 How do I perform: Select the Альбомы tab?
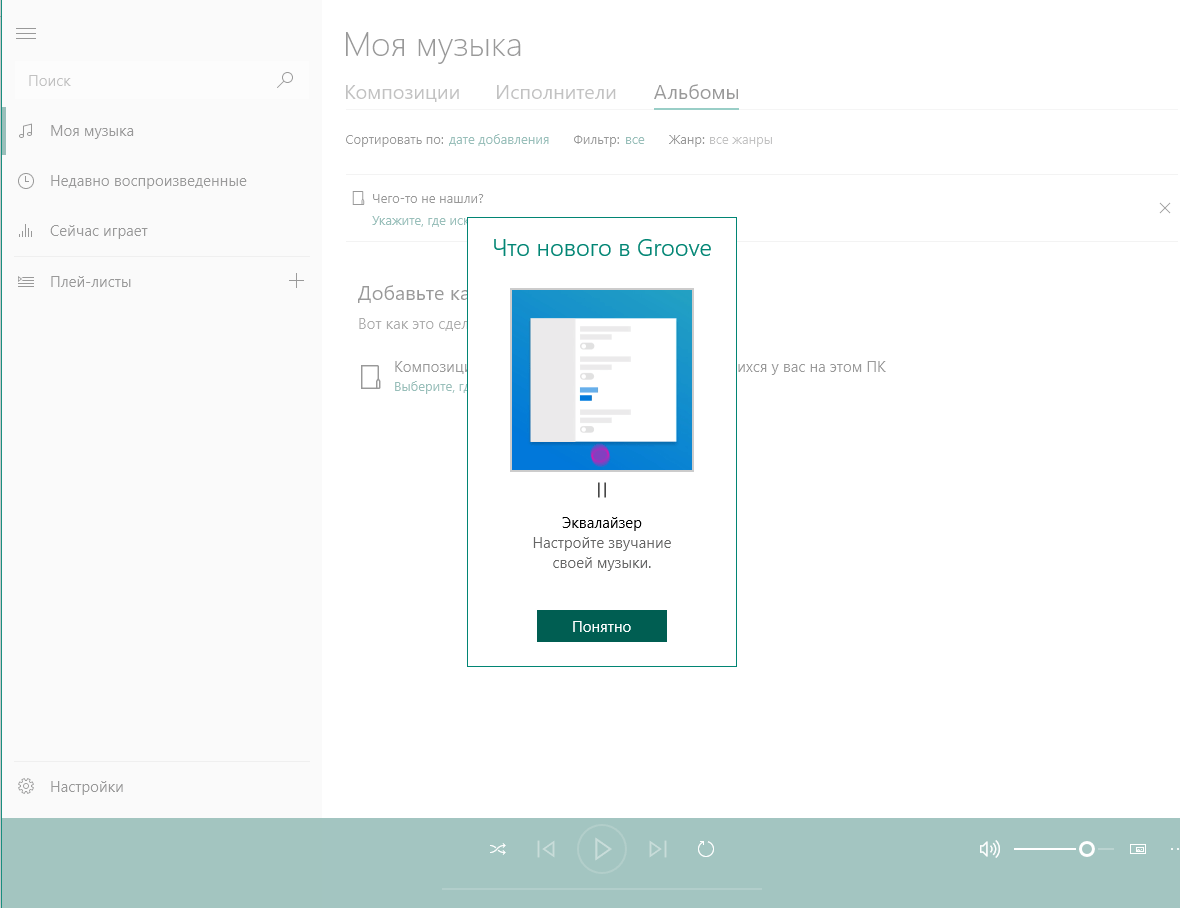[696, 93]
